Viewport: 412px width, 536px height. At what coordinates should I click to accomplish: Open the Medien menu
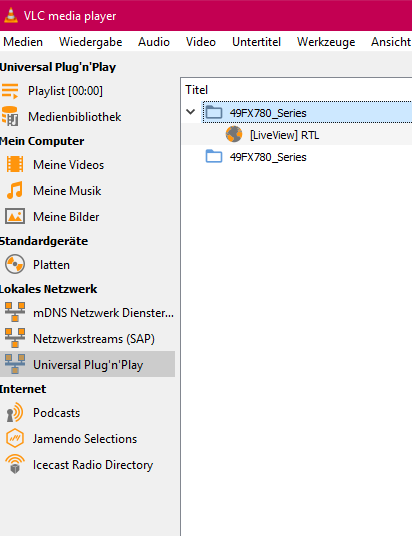tap(23, 42)
